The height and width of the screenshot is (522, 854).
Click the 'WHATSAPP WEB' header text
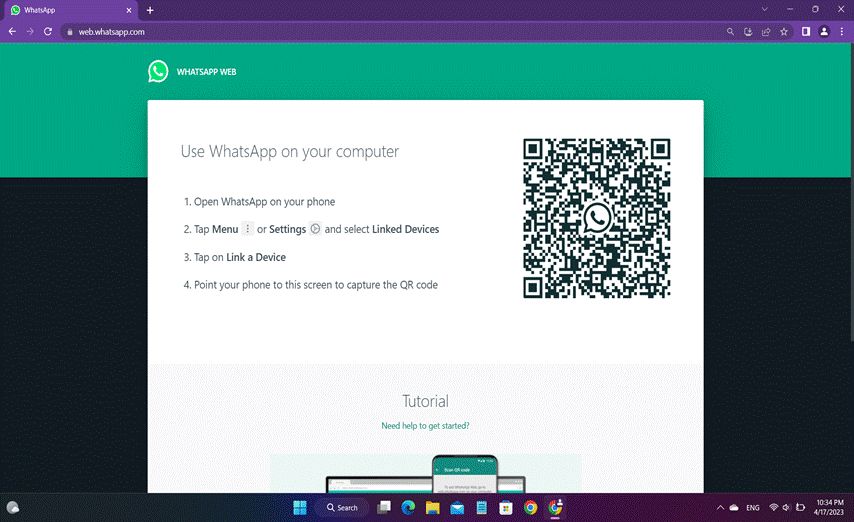pos(206,71)
